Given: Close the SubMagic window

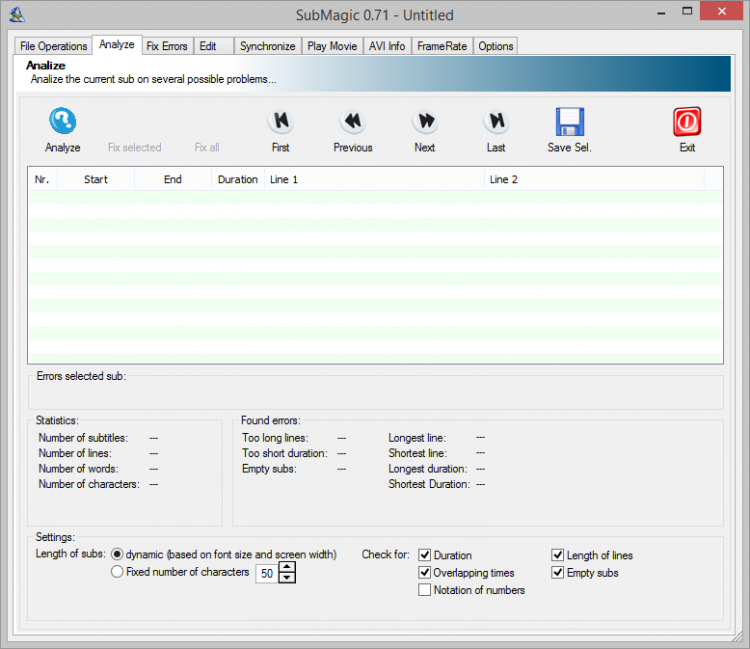Looking at the screenshot, I should [722, 11].
